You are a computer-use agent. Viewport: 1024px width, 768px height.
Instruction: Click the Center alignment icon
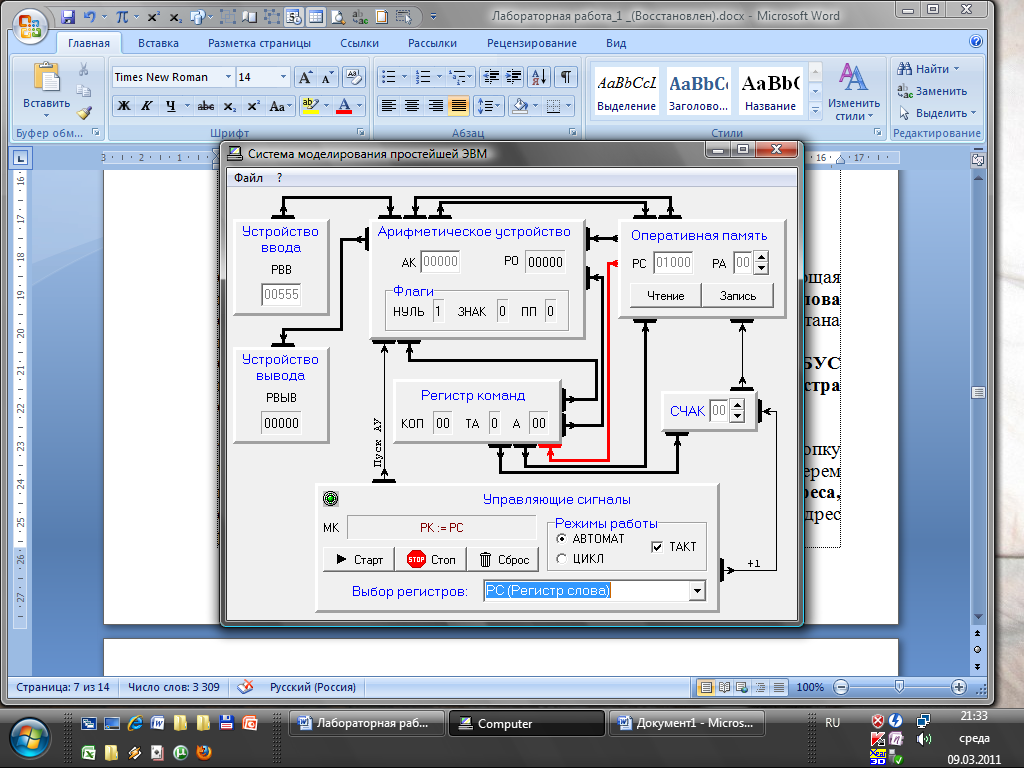(412, 106)
